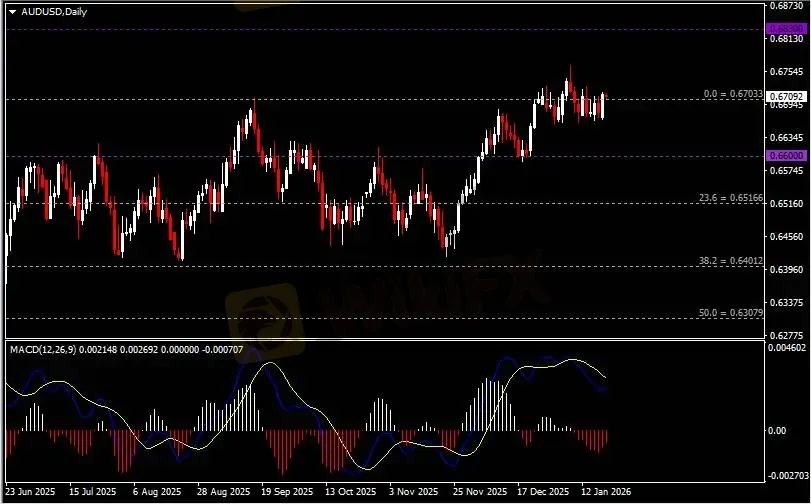The image size is (811, 504).
Task: Select the Fibonacci 23.6 = 0.65166 label
Action: tap(731, 199)
